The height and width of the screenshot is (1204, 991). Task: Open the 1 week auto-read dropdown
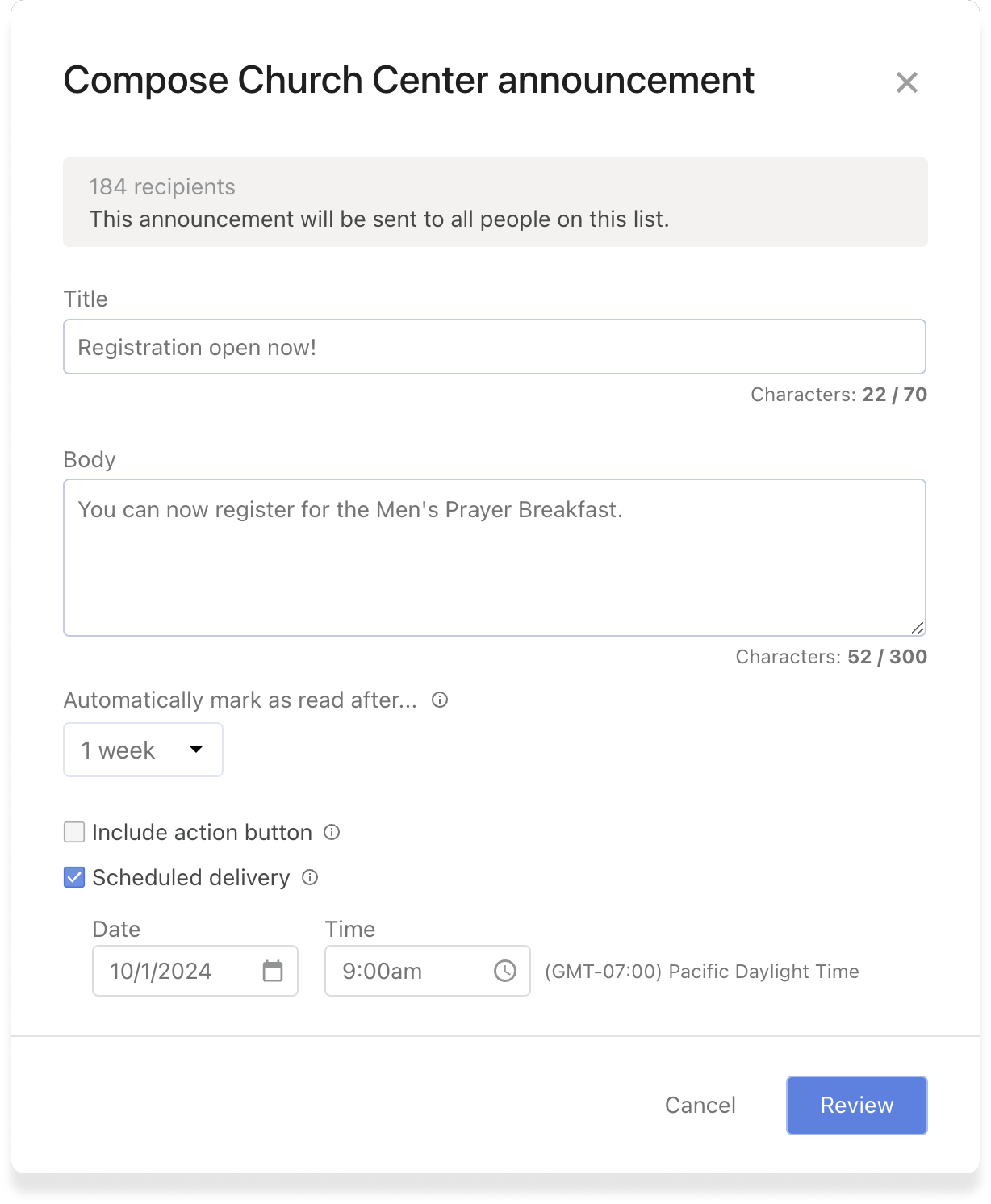[x=143, y=750]
